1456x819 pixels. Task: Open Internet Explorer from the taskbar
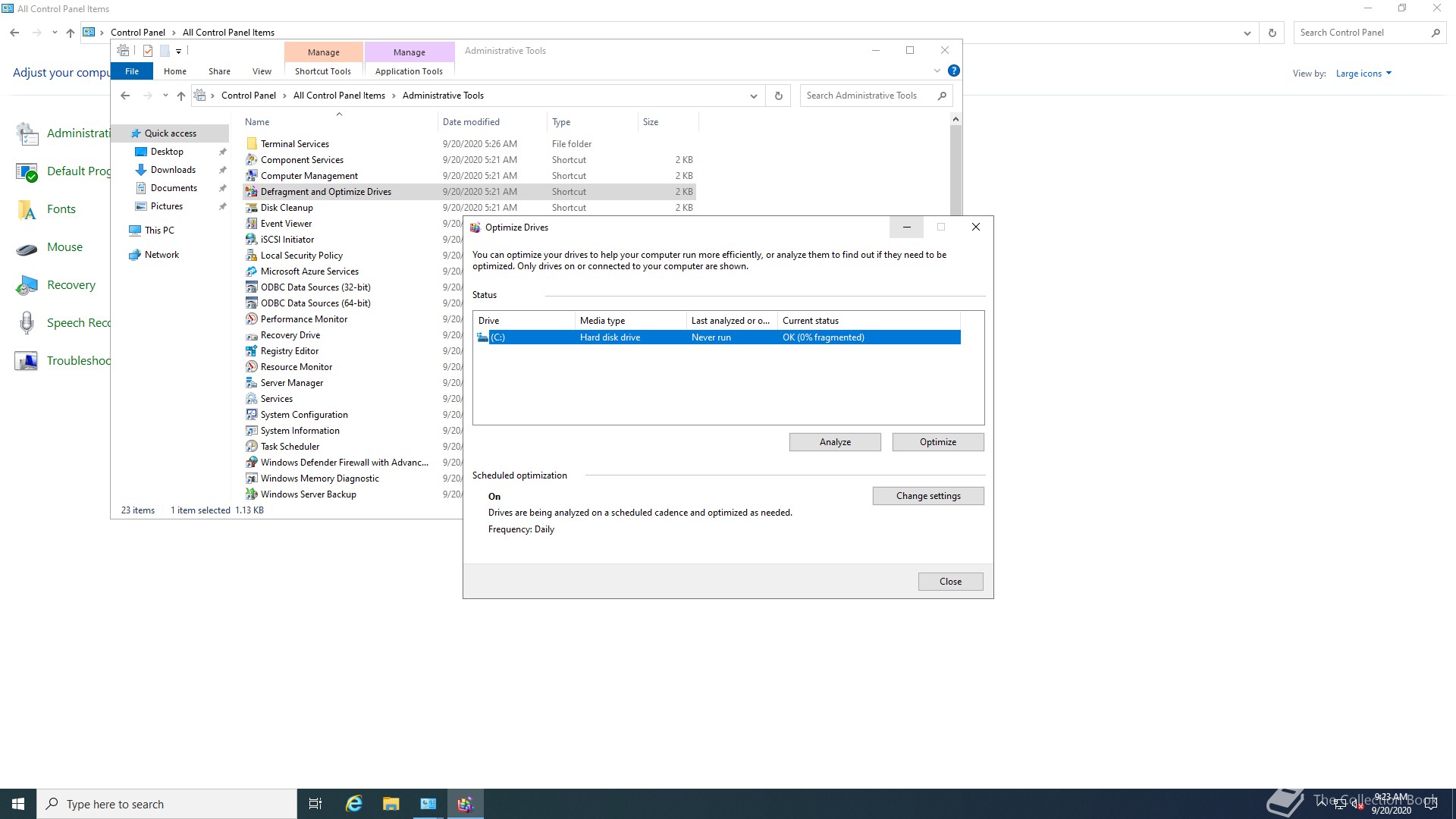click(x=353, y=804)
